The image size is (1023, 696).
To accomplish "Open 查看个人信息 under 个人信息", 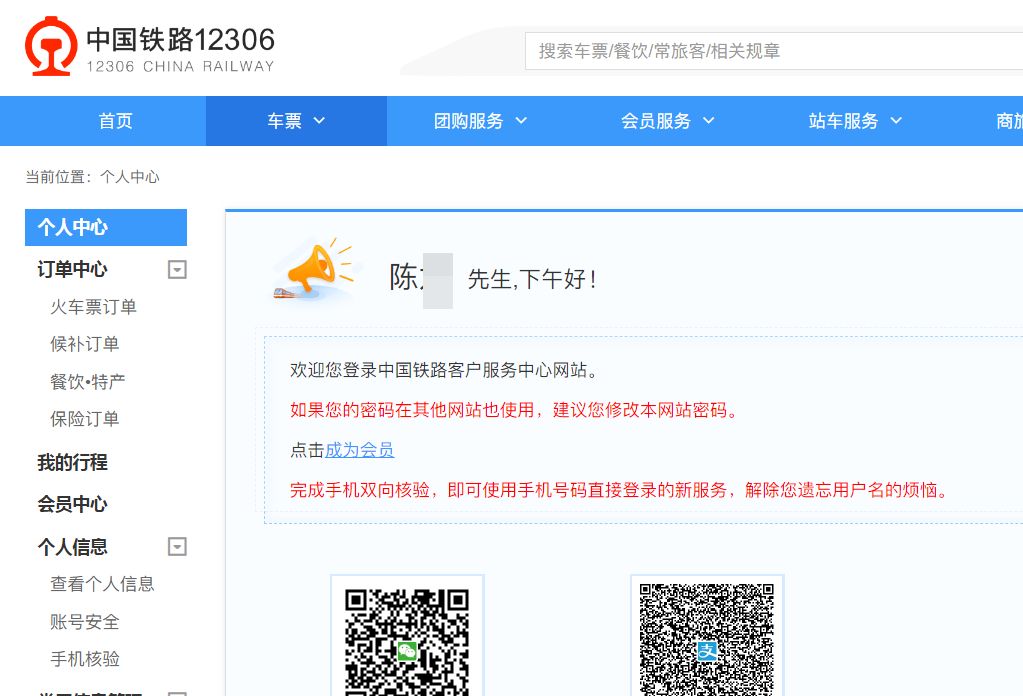I will tap(102, 584).
